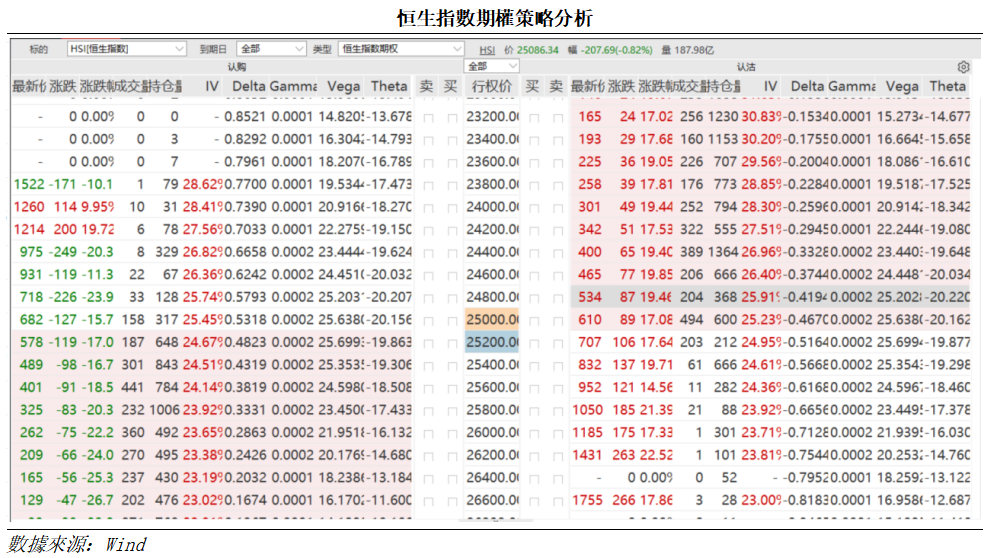
Task: Check call-side 买 box in the 25200 row
Action: pos(452,344)
